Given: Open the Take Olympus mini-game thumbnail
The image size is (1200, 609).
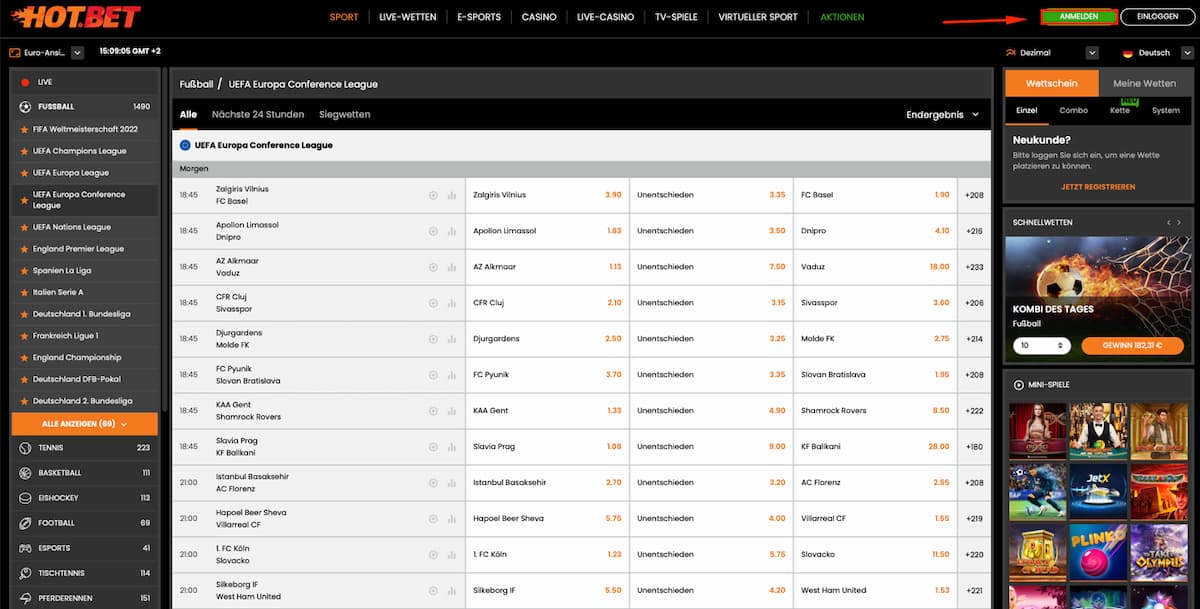Looking at the screenshot, I should tap(1159, 554).
